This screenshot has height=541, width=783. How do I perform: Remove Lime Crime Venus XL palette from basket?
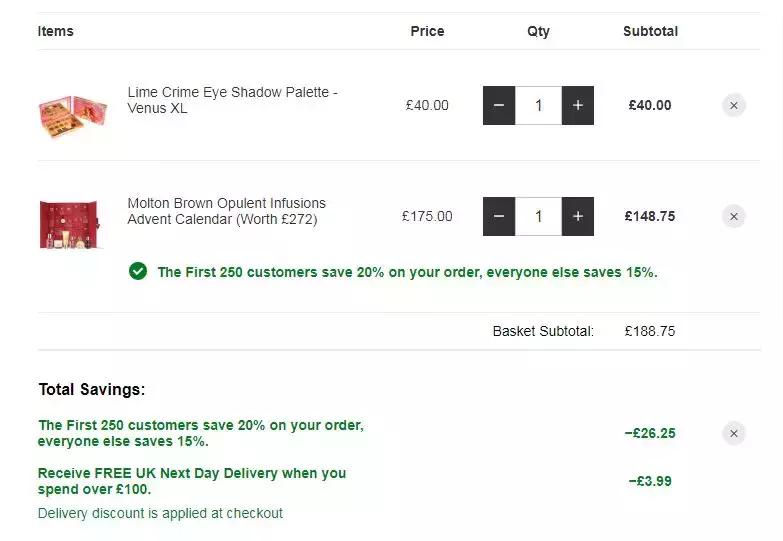(x=734, y=105)
